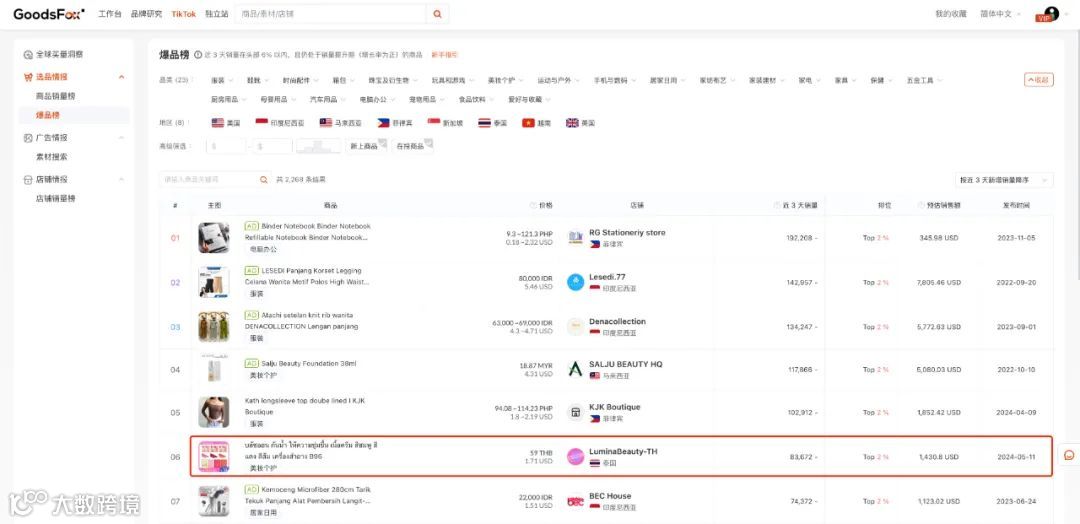Go to 商品销量榜 in sidebar

[x=56, y=96]
